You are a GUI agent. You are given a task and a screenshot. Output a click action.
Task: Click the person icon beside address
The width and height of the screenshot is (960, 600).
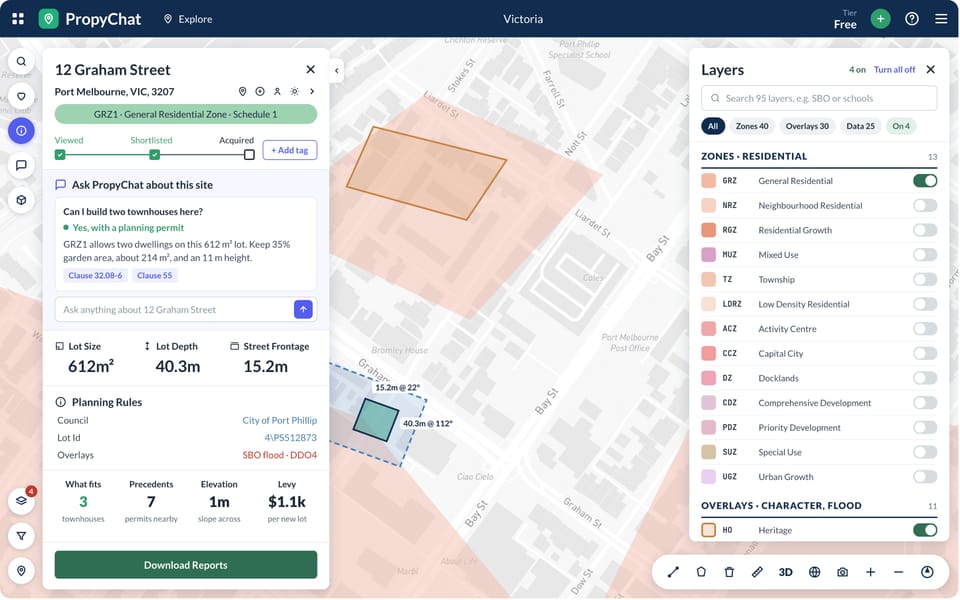(x=277, y=91)
